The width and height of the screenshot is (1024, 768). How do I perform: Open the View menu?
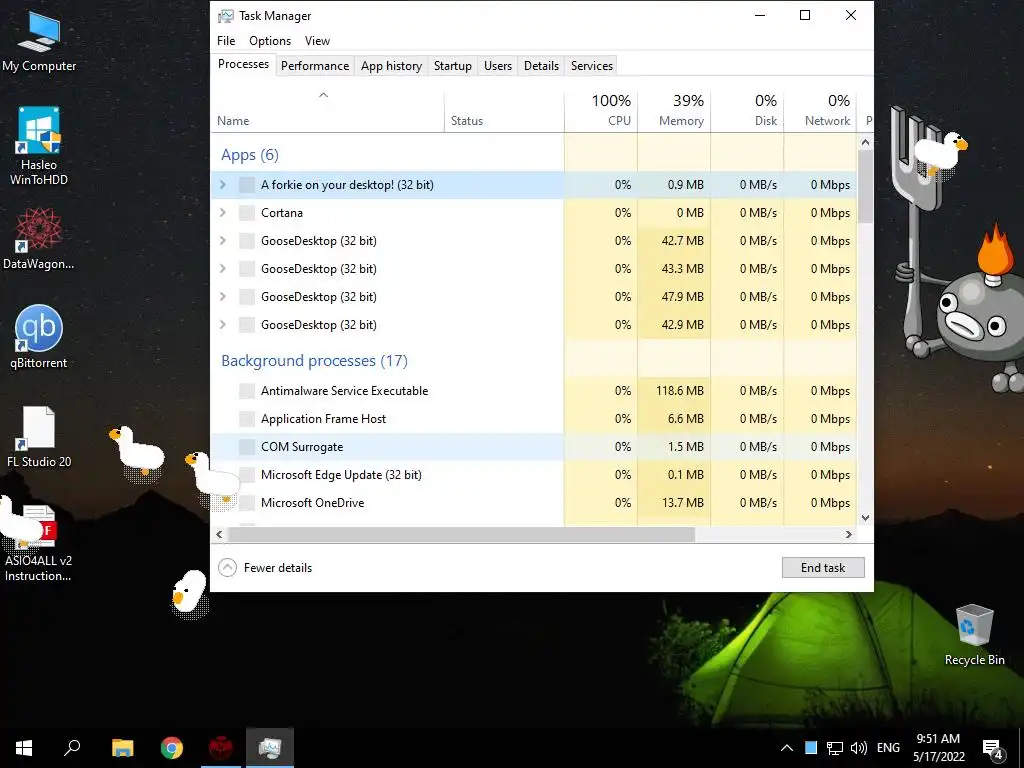point(317,40)
